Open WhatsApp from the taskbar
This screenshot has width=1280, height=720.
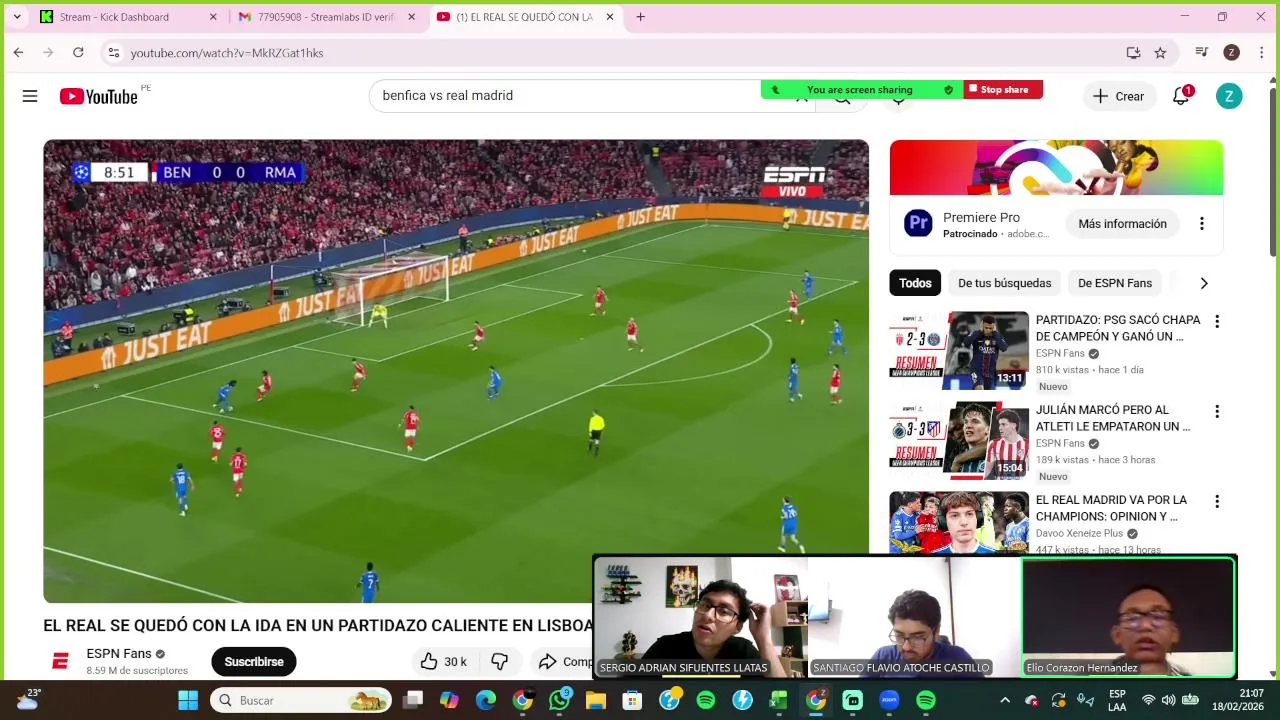tap(559, 700)
